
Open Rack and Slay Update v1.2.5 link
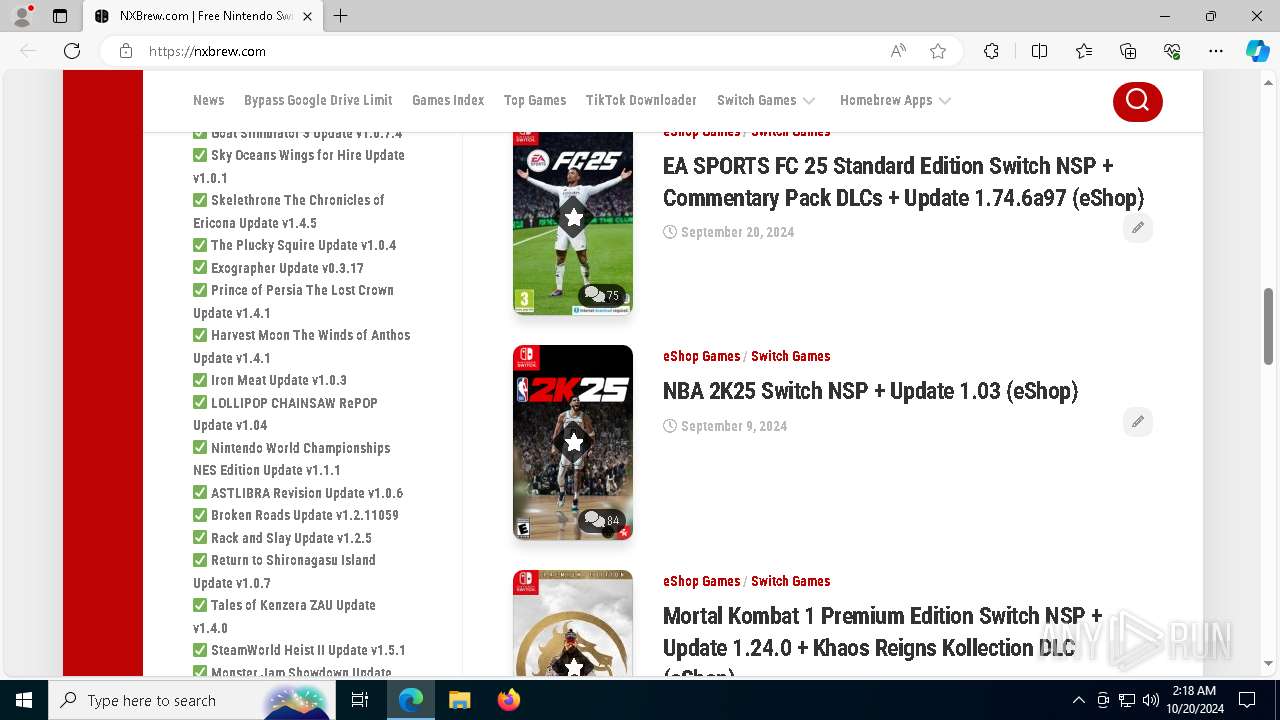[x=291, y=538]
